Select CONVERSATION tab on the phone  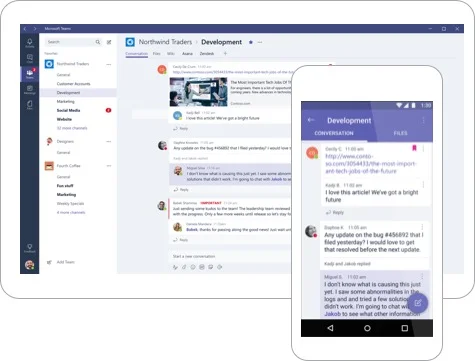334,133
